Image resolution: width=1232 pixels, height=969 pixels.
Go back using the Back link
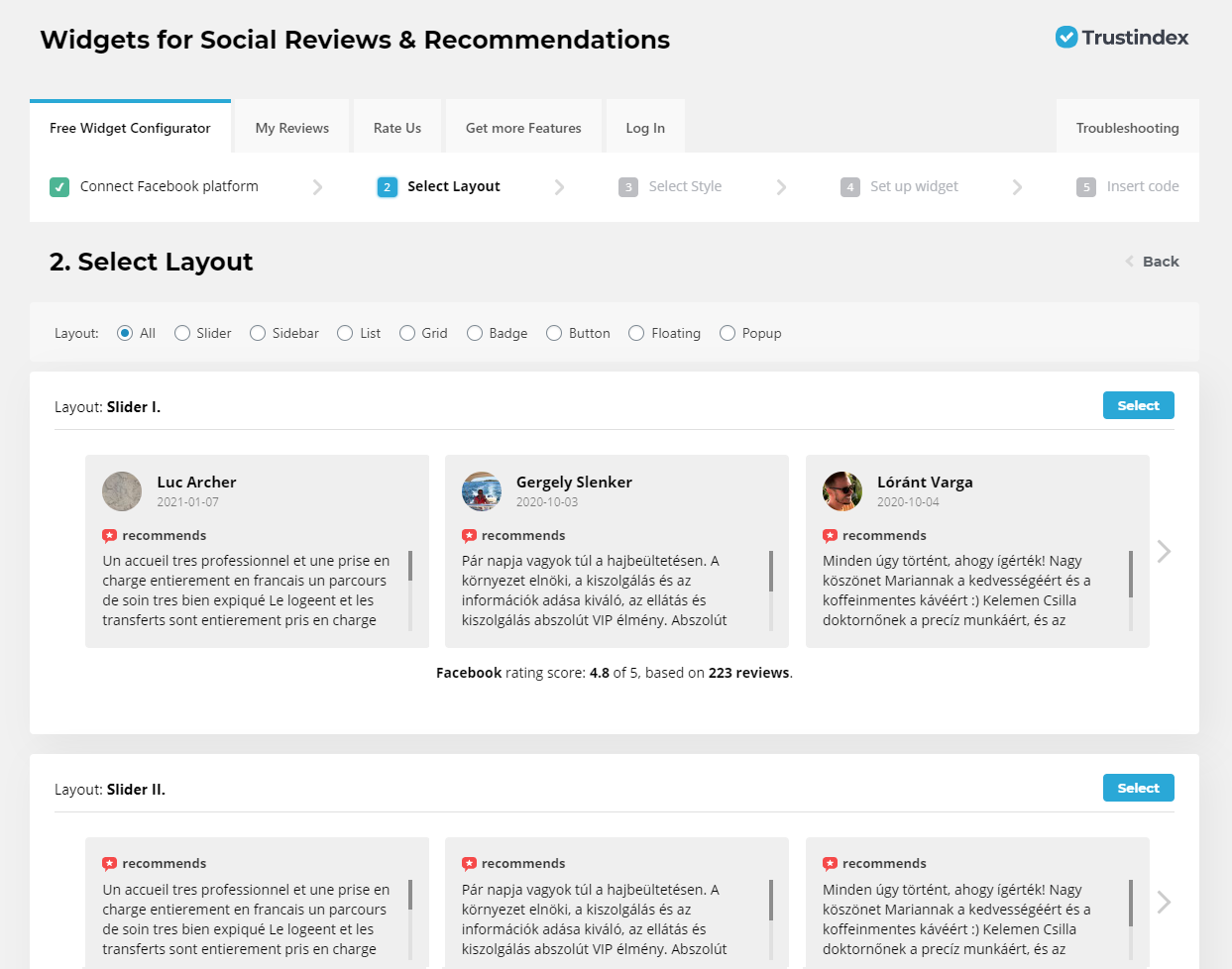1161,262
